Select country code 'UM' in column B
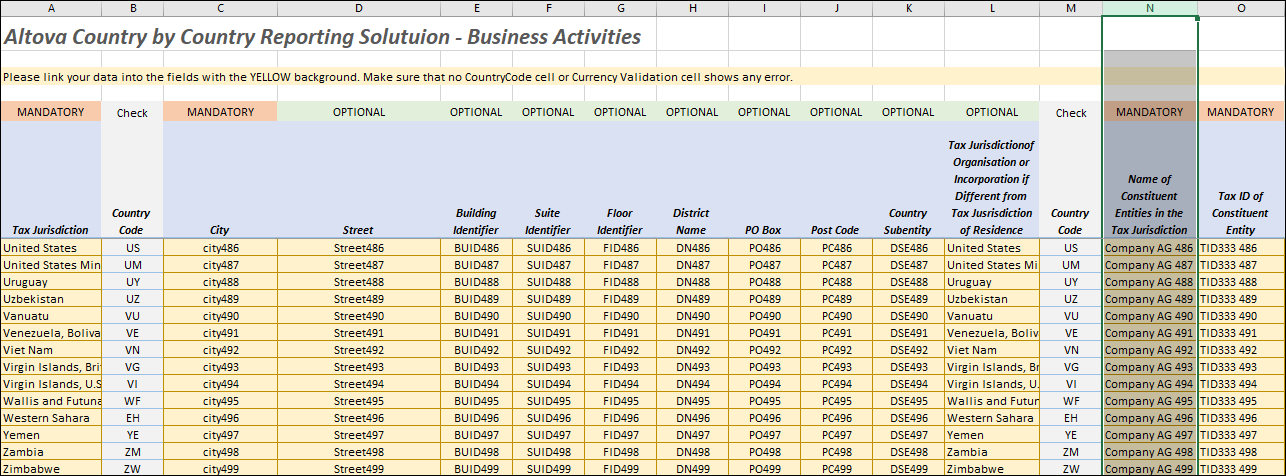 [132, 265]
